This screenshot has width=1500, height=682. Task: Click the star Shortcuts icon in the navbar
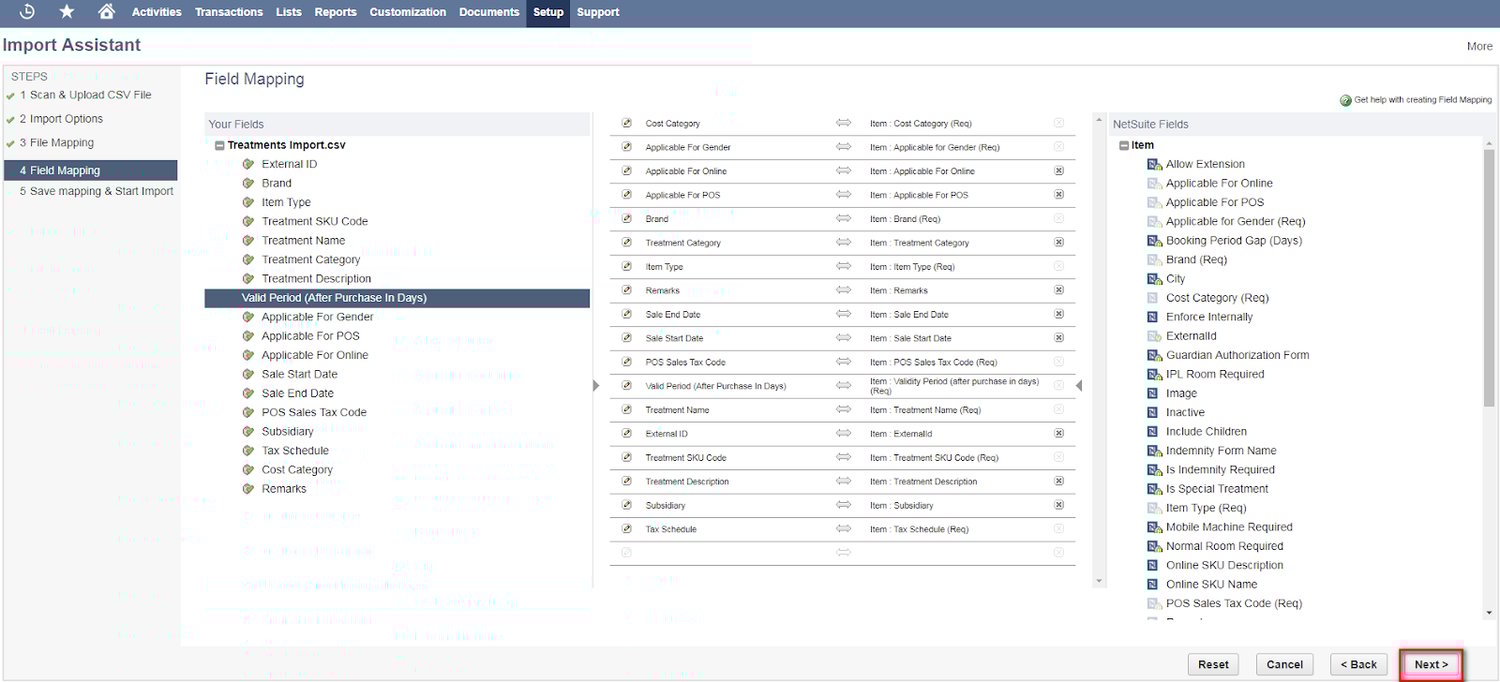click(x=66, y=12)
